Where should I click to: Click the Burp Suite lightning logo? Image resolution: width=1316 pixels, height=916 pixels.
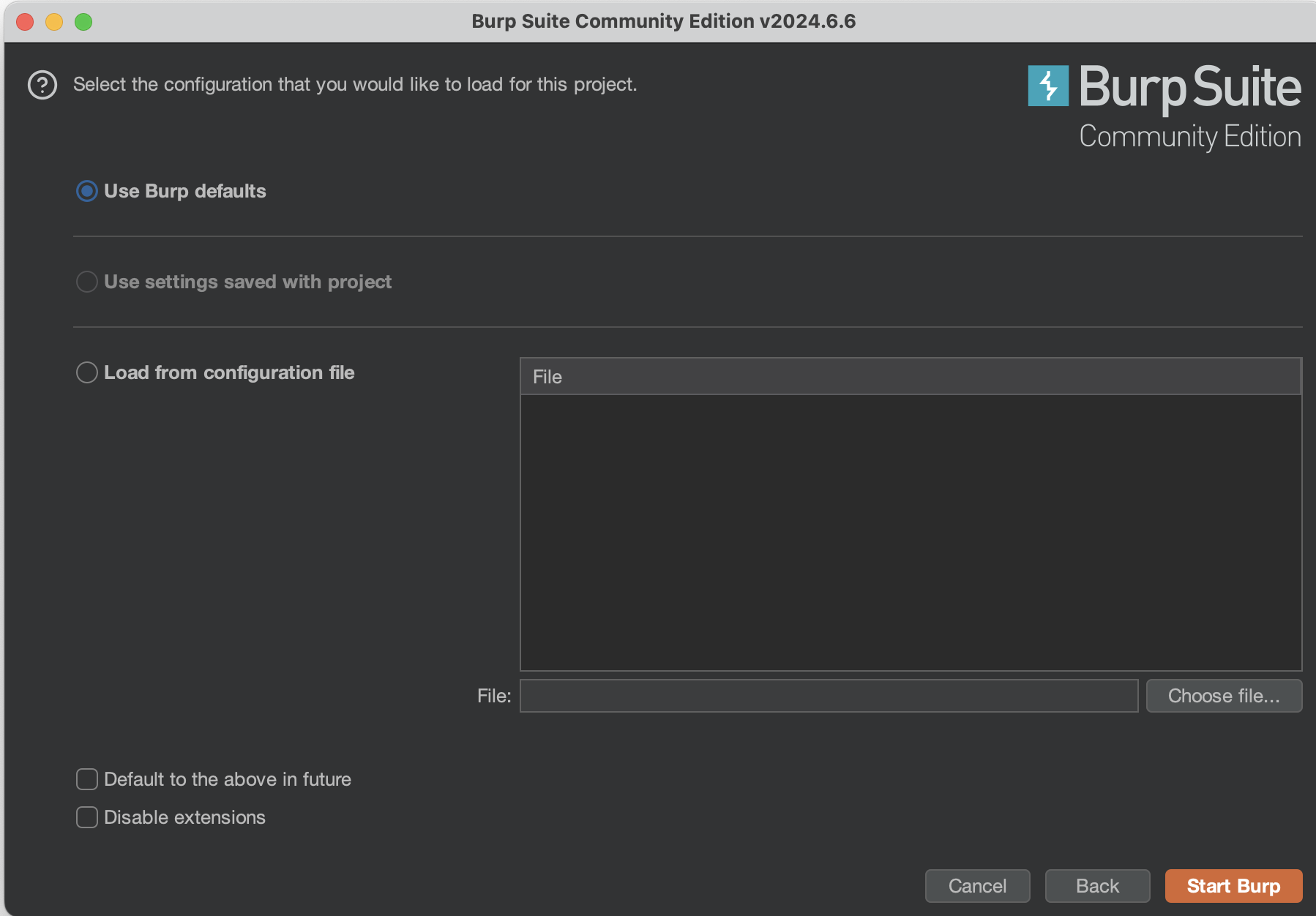click(x=1048, y=86)
